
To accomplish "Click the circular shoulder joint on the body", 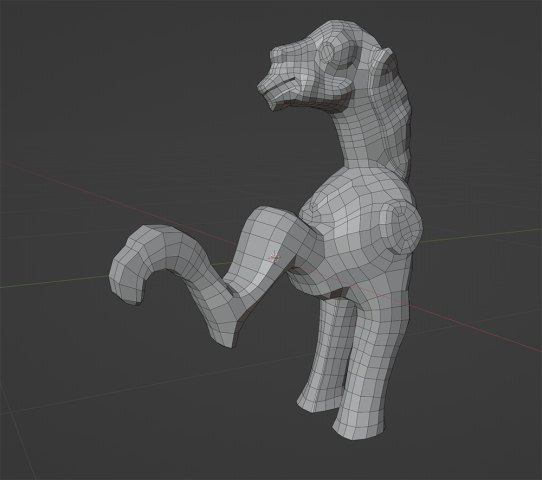I will 401,227.
